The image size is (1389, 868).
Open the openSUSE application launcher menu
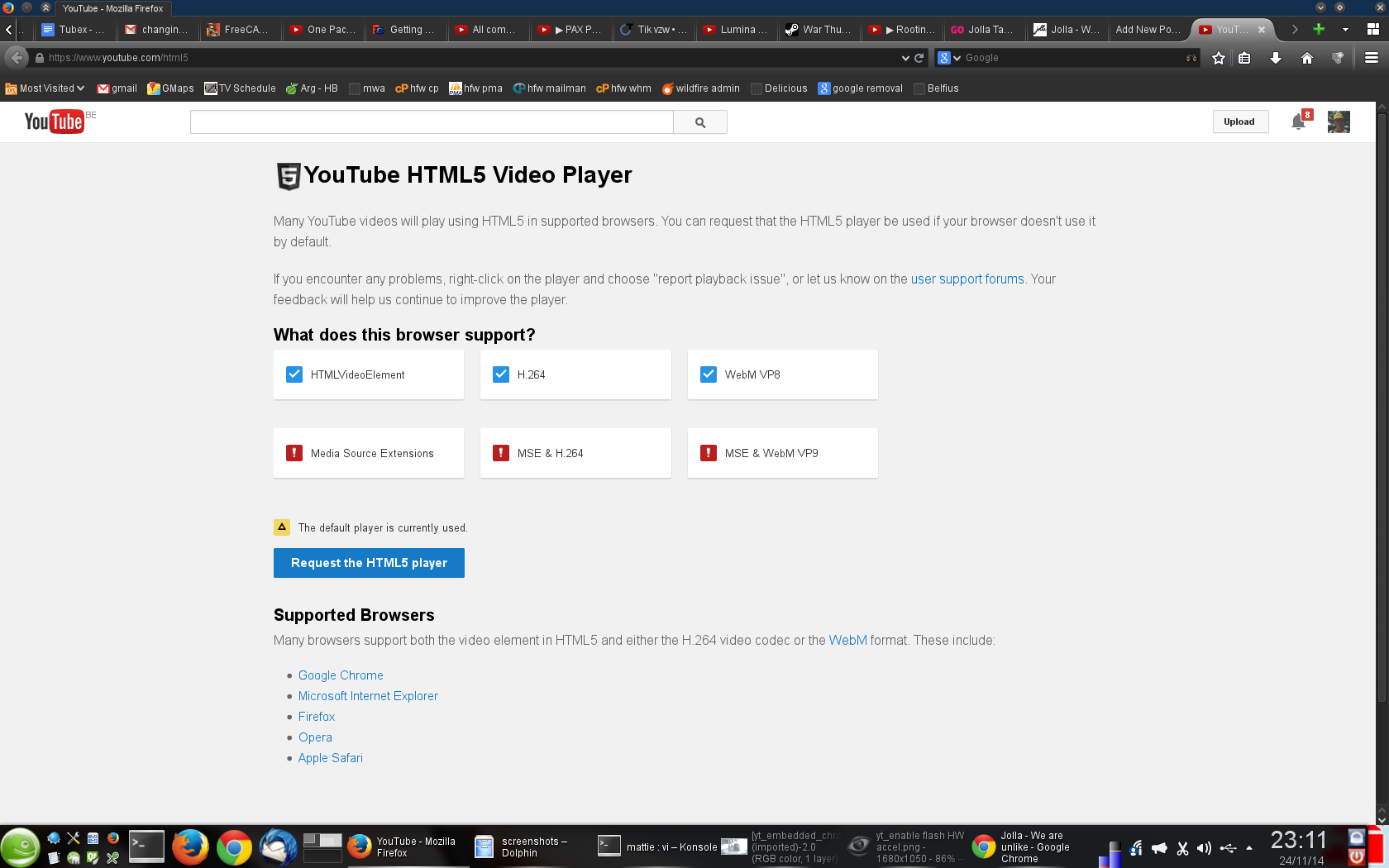point(20,847)
